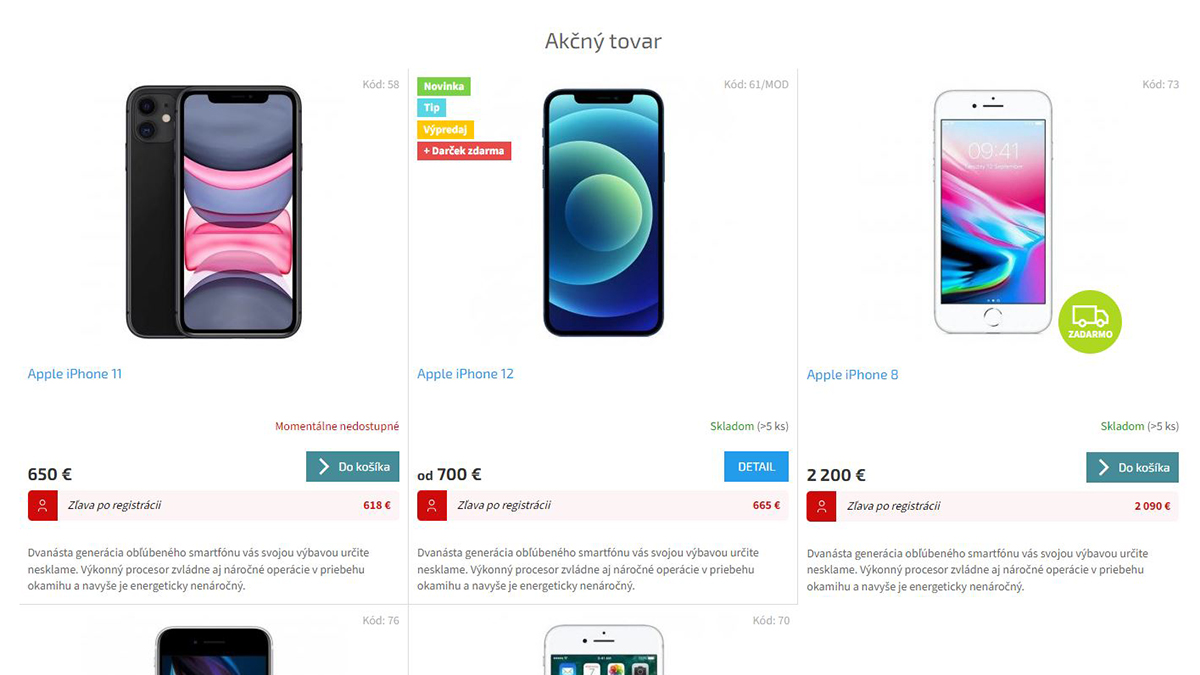Click the red user icon under iPhone 12

click(x=432, y=506)
